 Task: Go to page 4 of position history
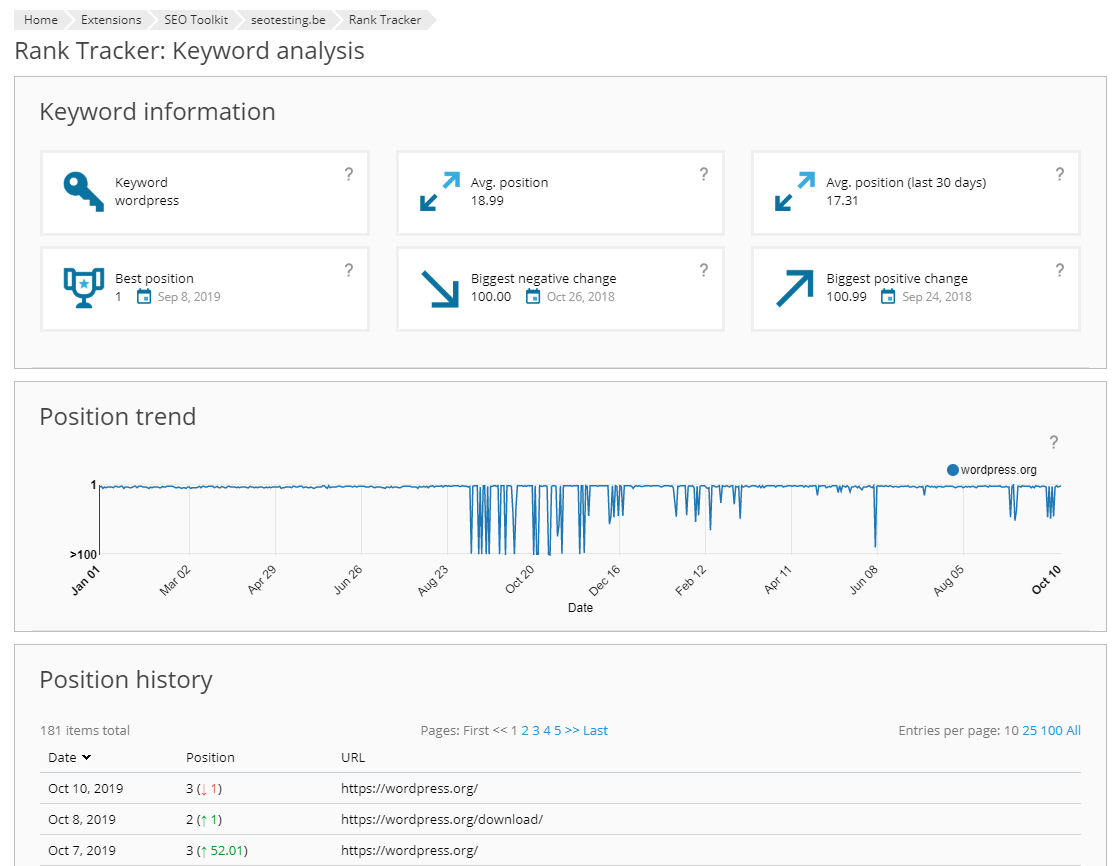pyautogui.click(x=547, y=731)
